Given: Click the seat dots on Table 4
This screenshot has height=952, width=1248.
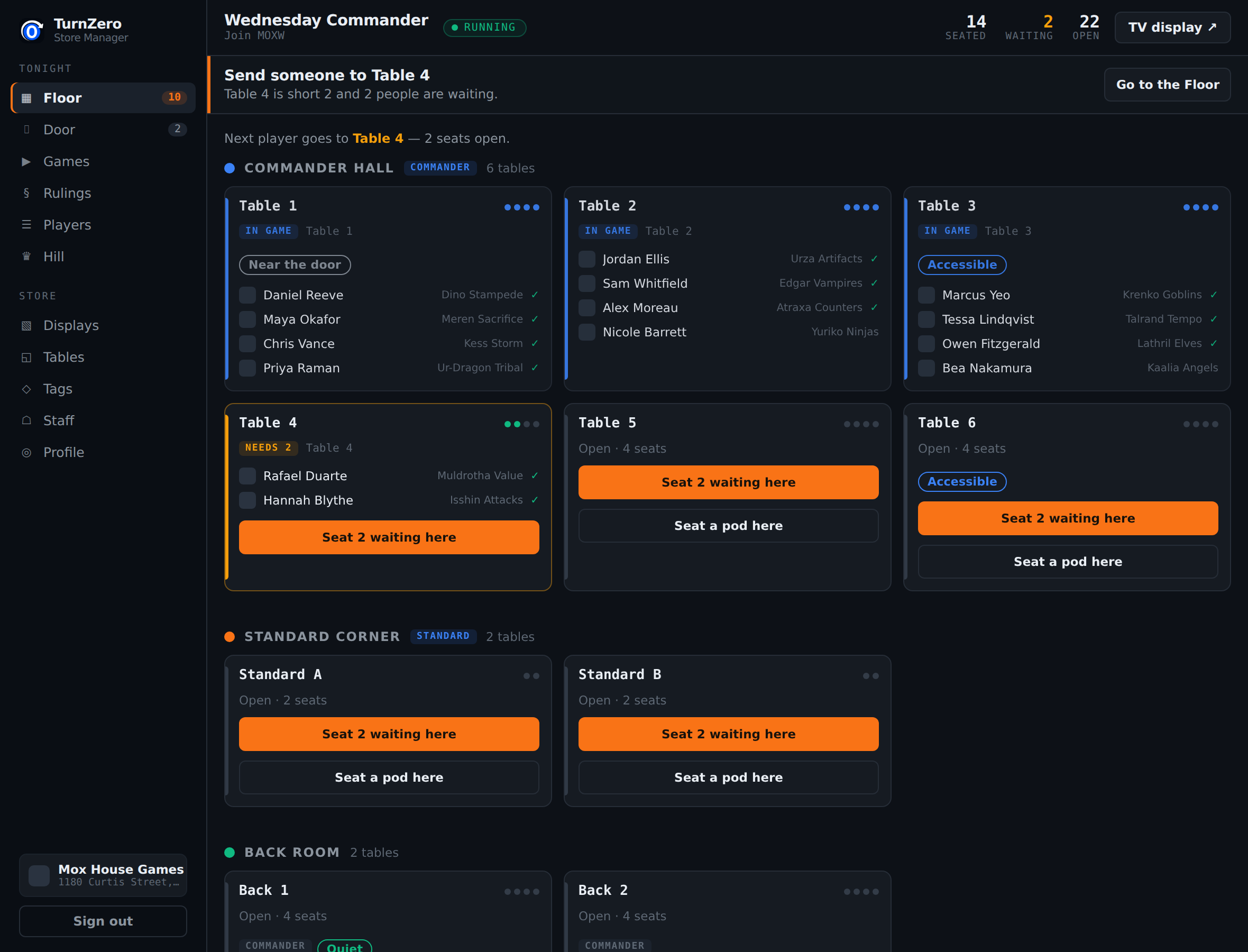Looking at the screenshot, I should (522, 424).
